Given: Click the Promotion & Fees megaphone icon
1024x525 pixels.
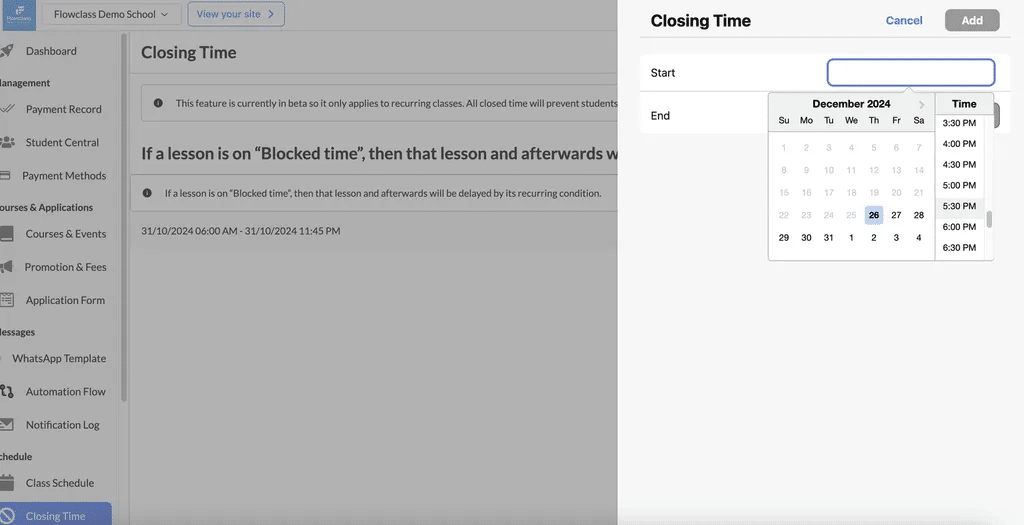Looking at the screenshot, I should pyautogui.click(x=7, y=266).
